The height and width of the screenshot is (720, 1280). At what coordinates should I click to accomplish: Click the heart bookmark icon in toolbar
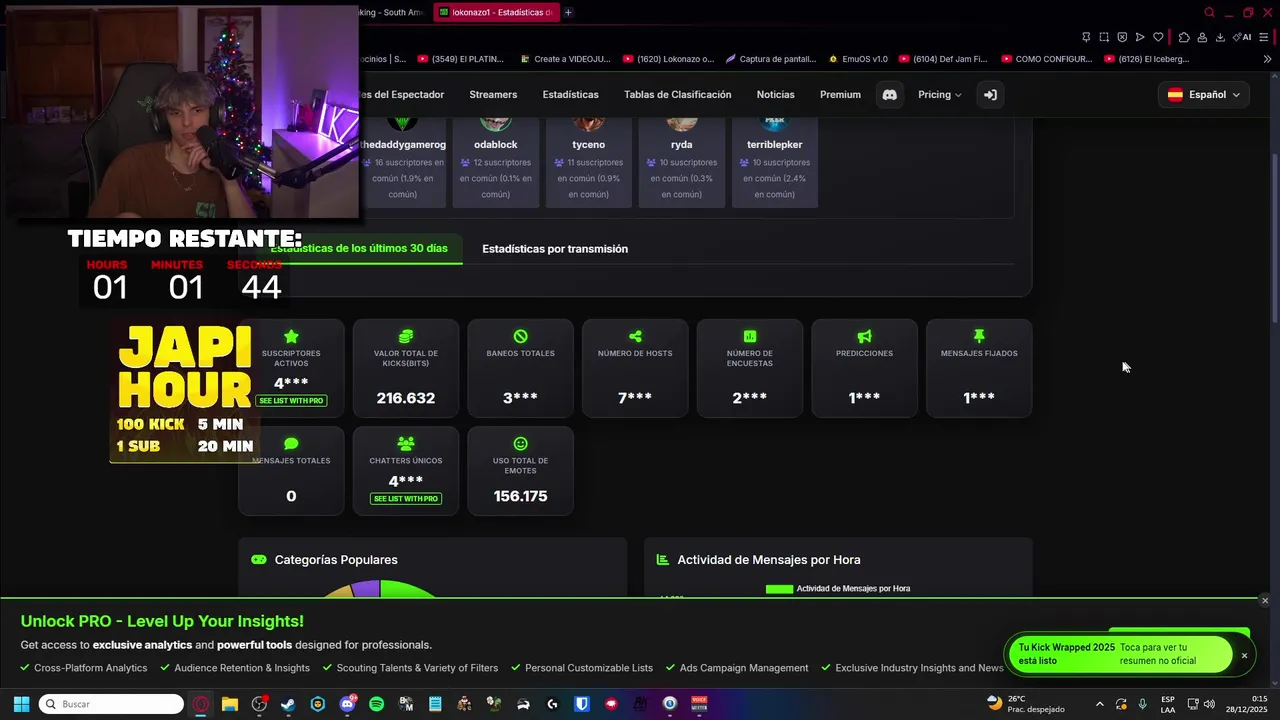click(x=1158, y=37)
